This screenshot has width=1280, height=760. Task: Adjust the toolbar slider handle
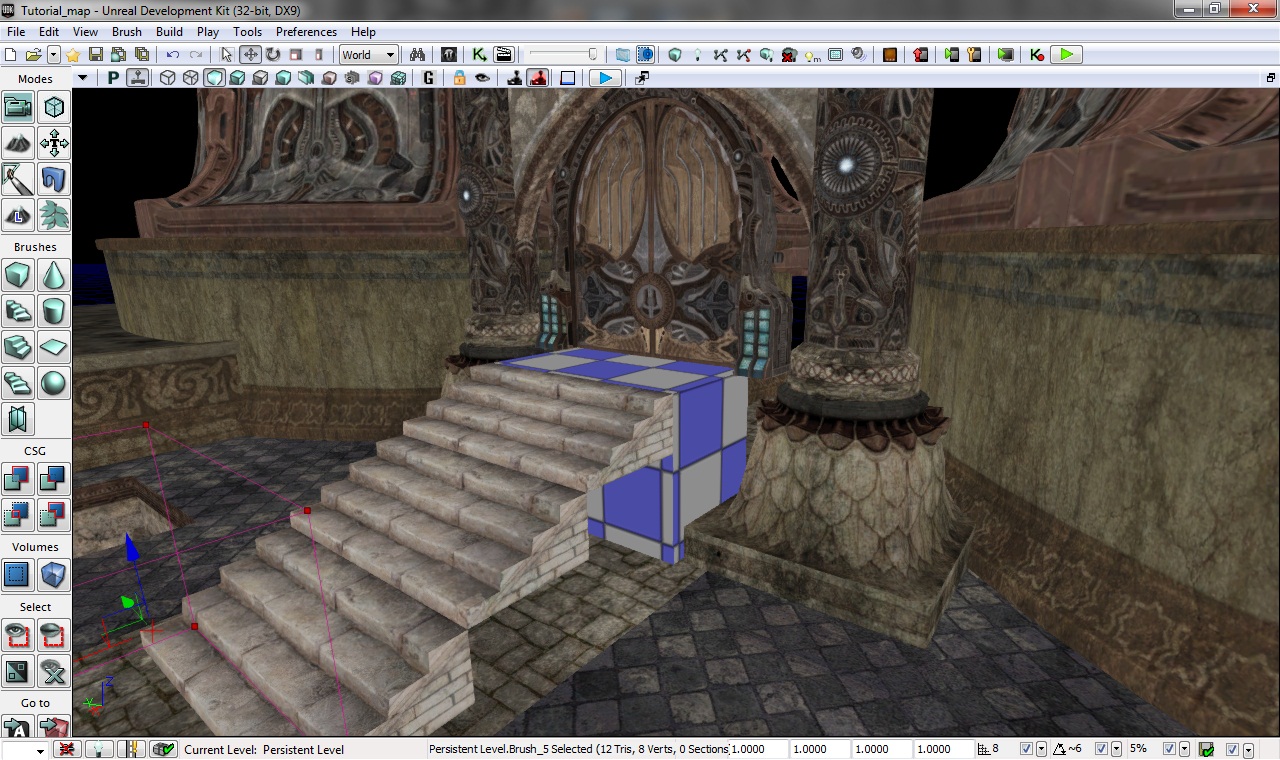592,55
